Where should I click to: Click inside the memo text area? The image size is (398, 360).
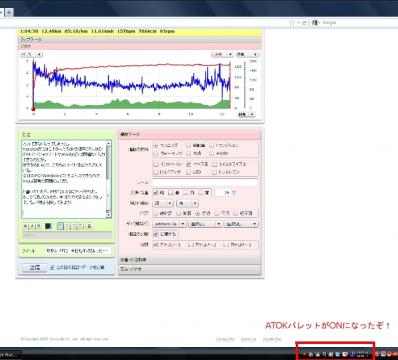click(64, 179)
